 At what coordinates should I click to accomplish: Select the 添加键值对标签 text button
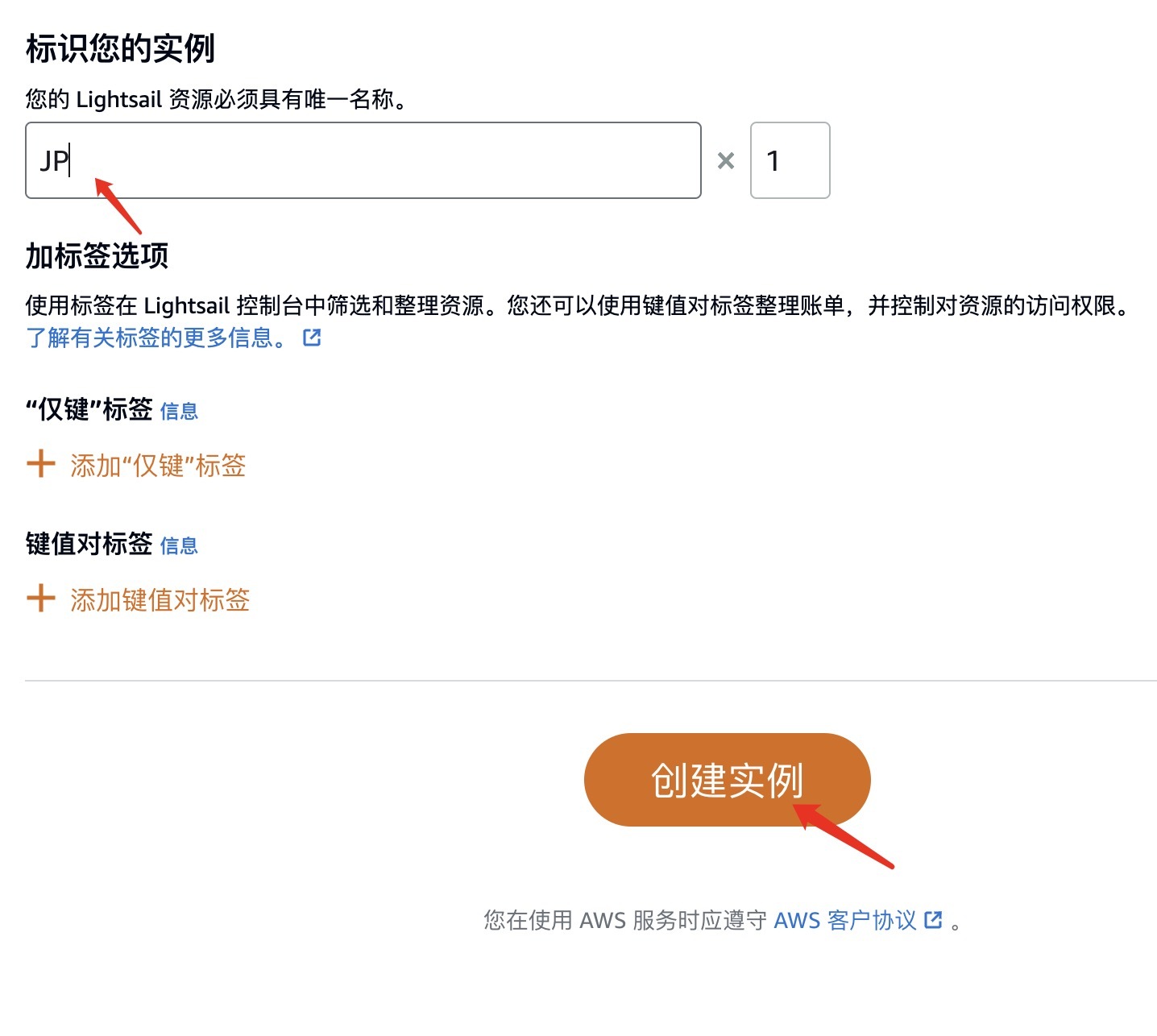[x=160, y=599]
